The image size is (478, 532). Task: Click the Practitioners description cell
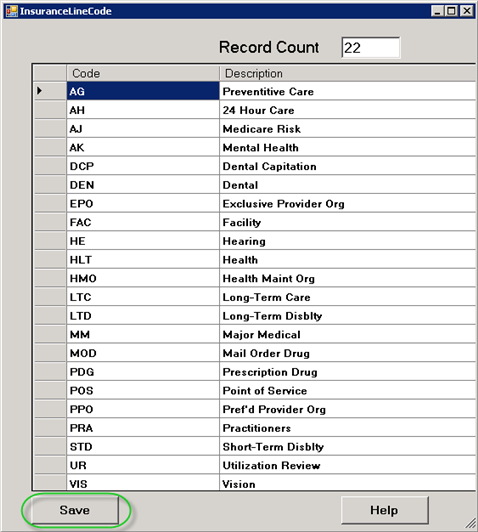(x=348, y=428)
